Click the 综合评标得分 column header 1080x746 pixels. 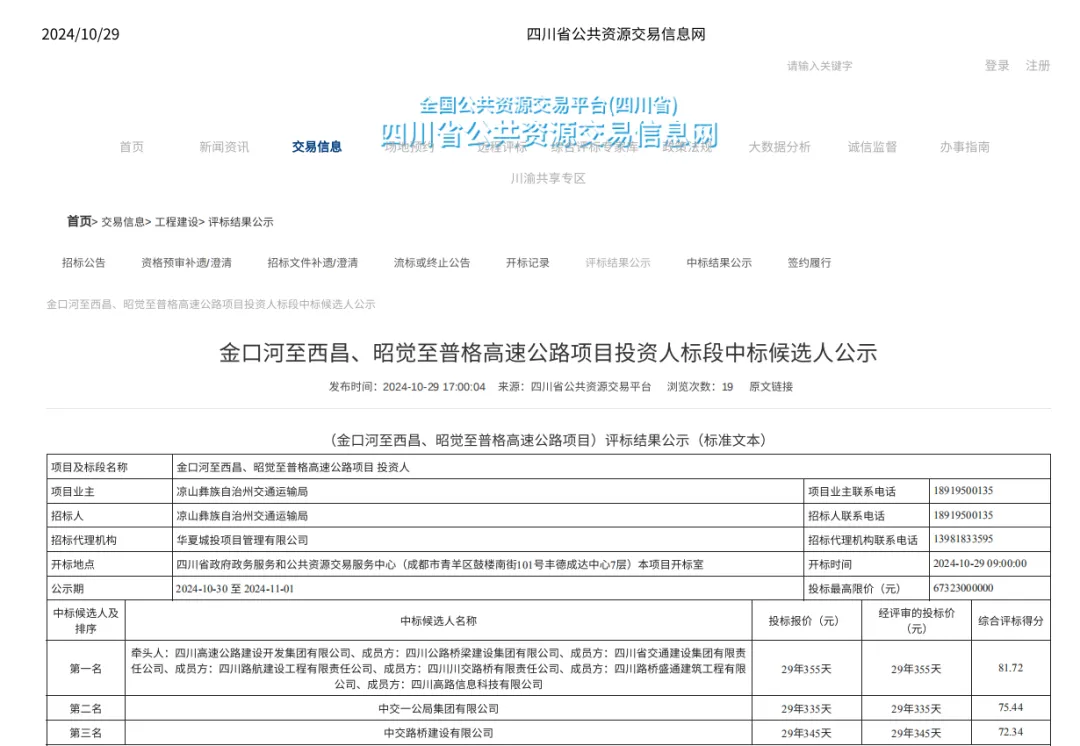1010,621
